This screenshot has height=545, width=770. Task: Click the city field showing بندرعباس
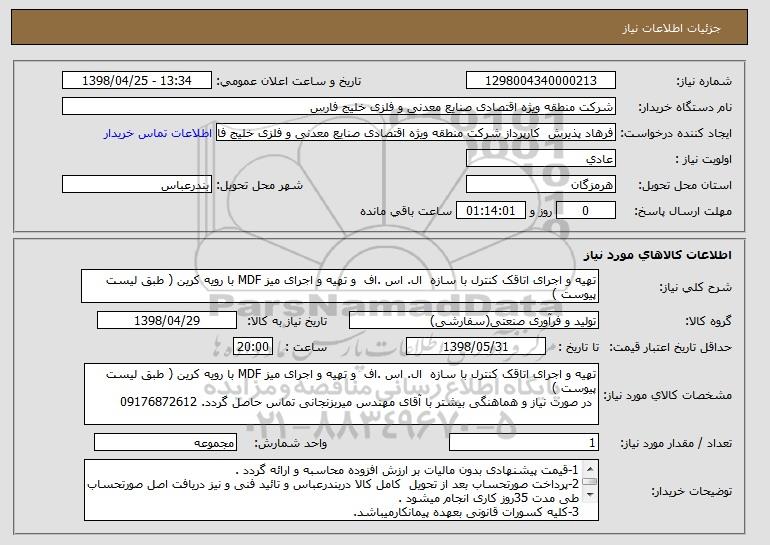[137, 185]
